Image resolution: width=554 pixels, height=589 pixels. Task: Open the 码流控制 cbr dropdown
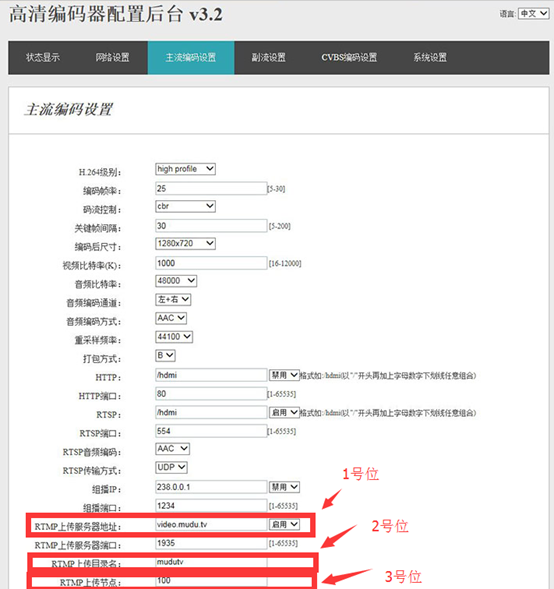tap(185, 206)
